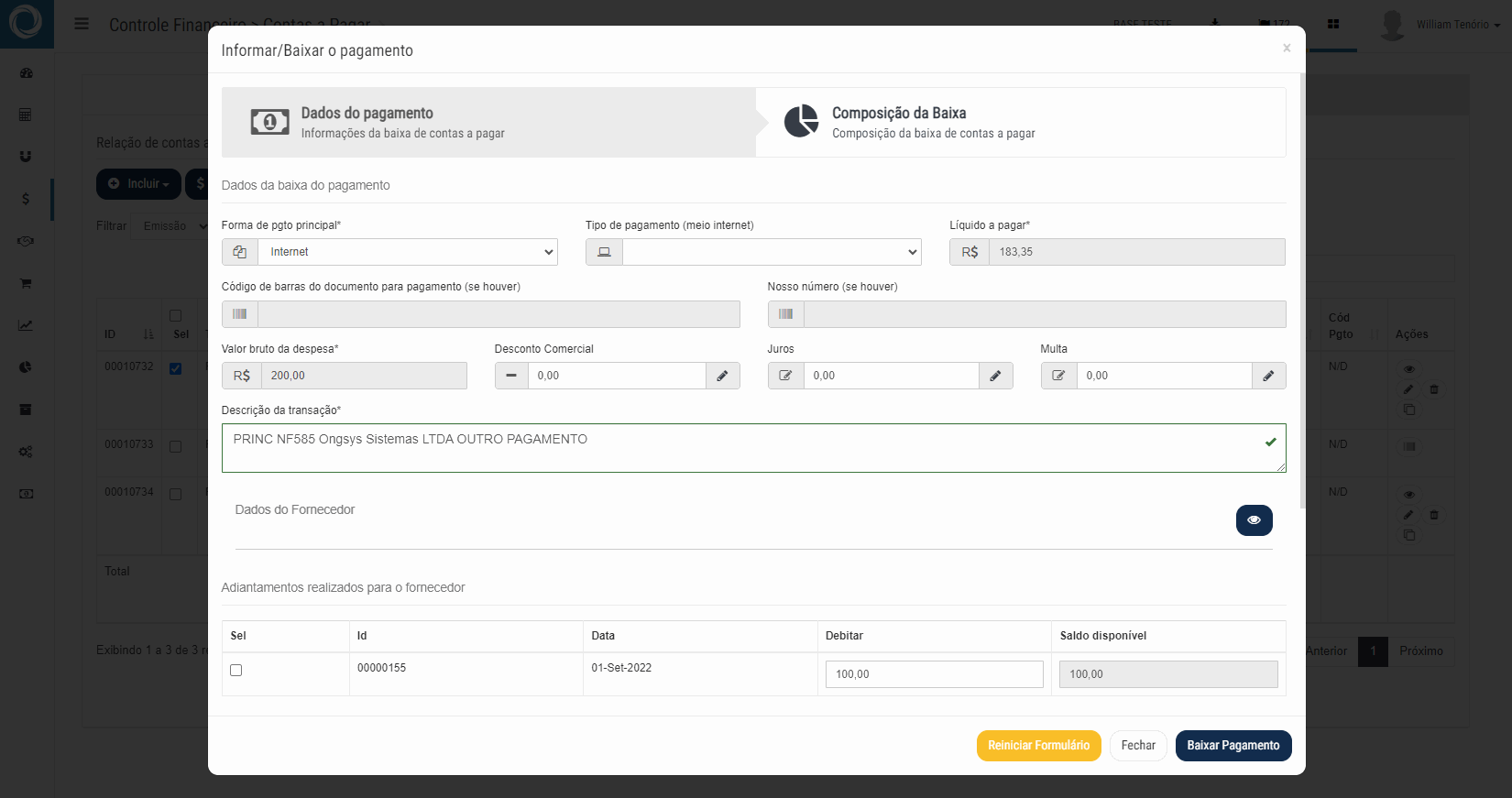Screen dimensions: 1512x798
Task: Click Reiniciar Formulário button
Action: tap(1039, 746)
